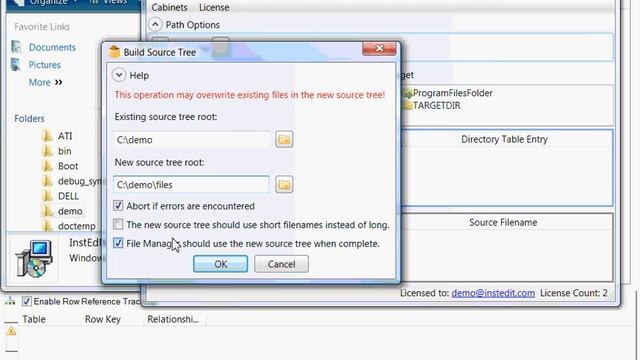The image size is (640, 360).
Task: Open the Pictures favorite link icon
Action: (x=16, y=64)
